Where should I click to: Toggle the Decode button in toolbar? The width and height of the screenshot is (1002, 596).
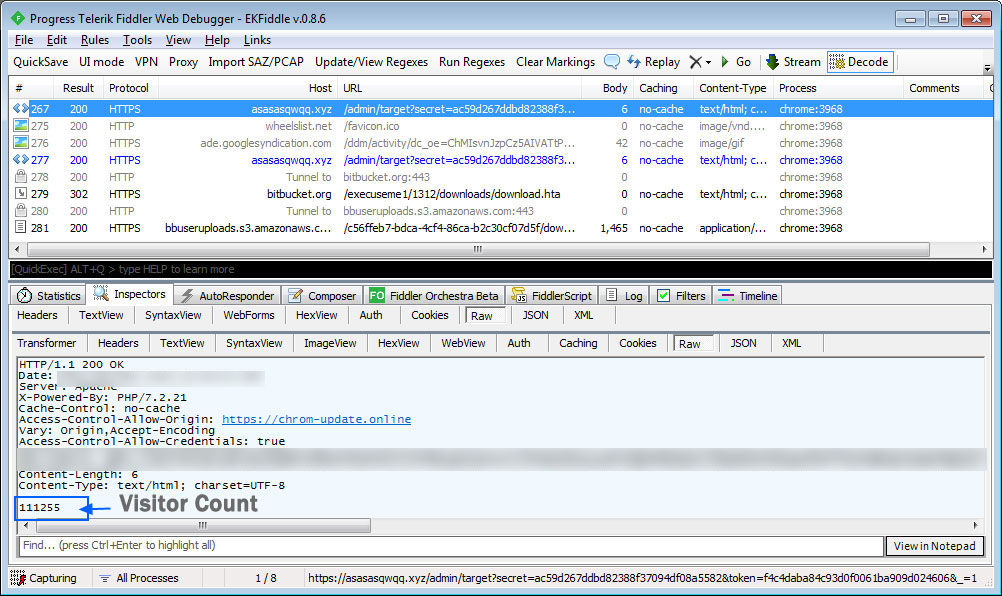[859, 62]
